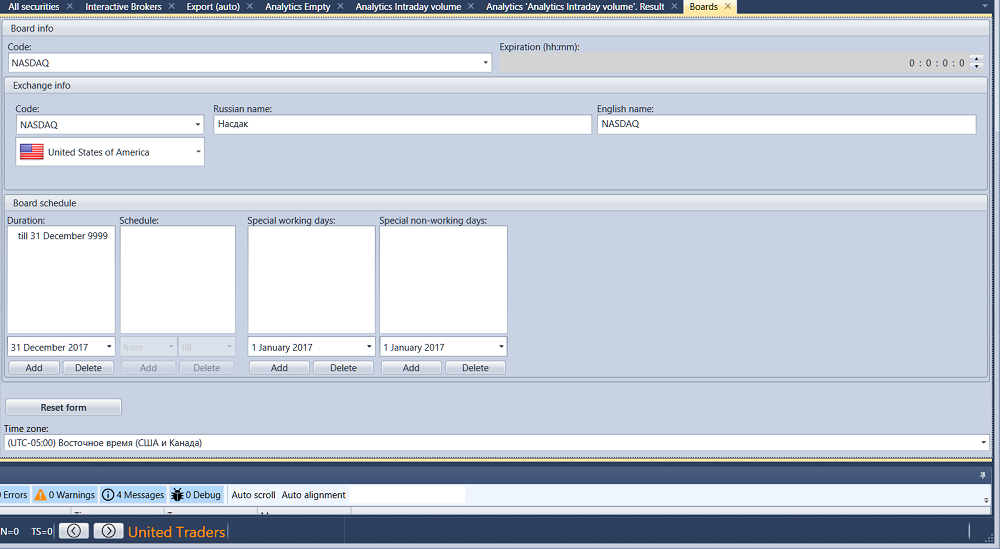Toggle the 4 Messages filter
The image size is (1000, 549).
133,495
